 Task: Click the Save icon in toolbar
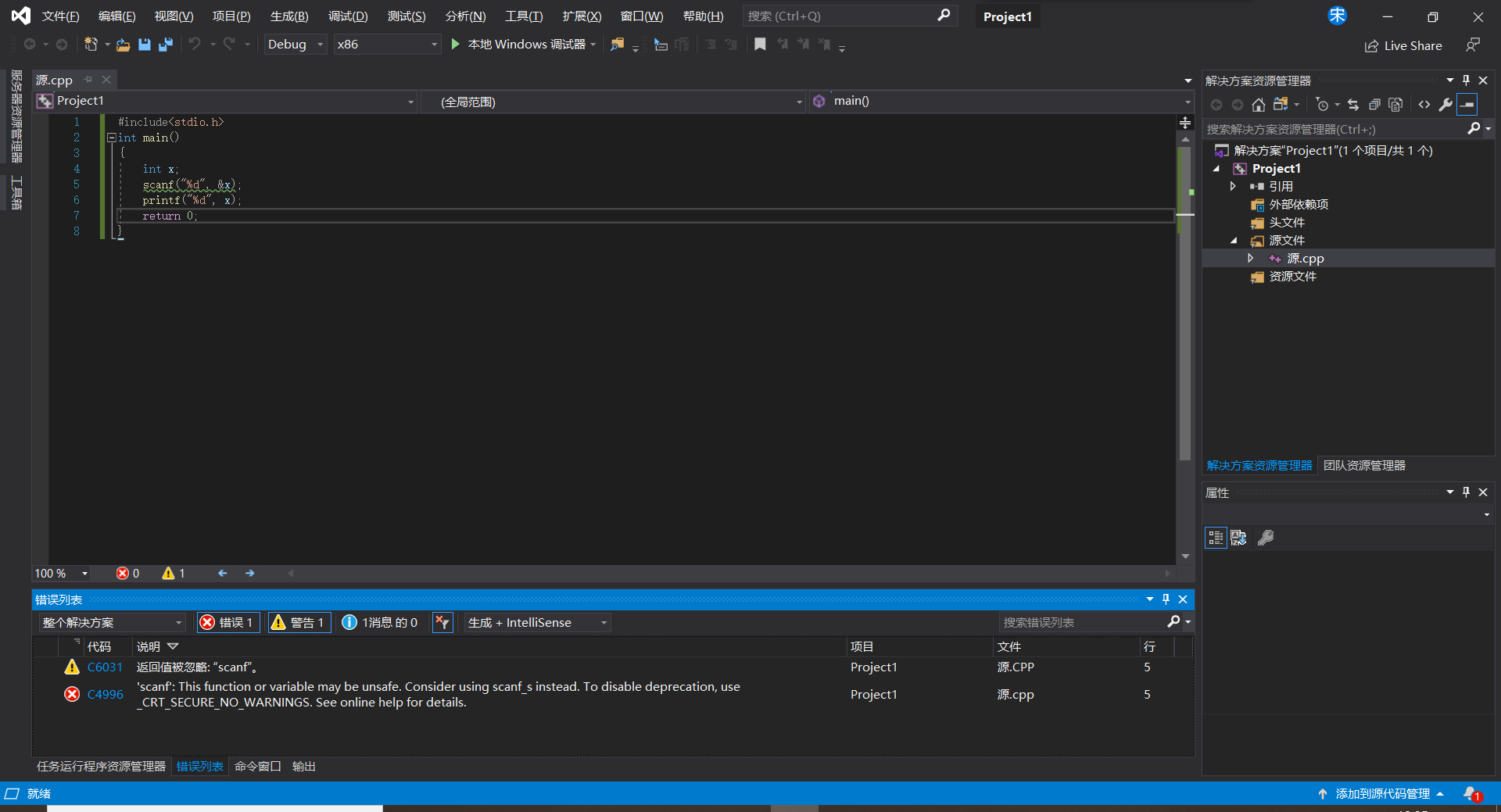[145, 45]
